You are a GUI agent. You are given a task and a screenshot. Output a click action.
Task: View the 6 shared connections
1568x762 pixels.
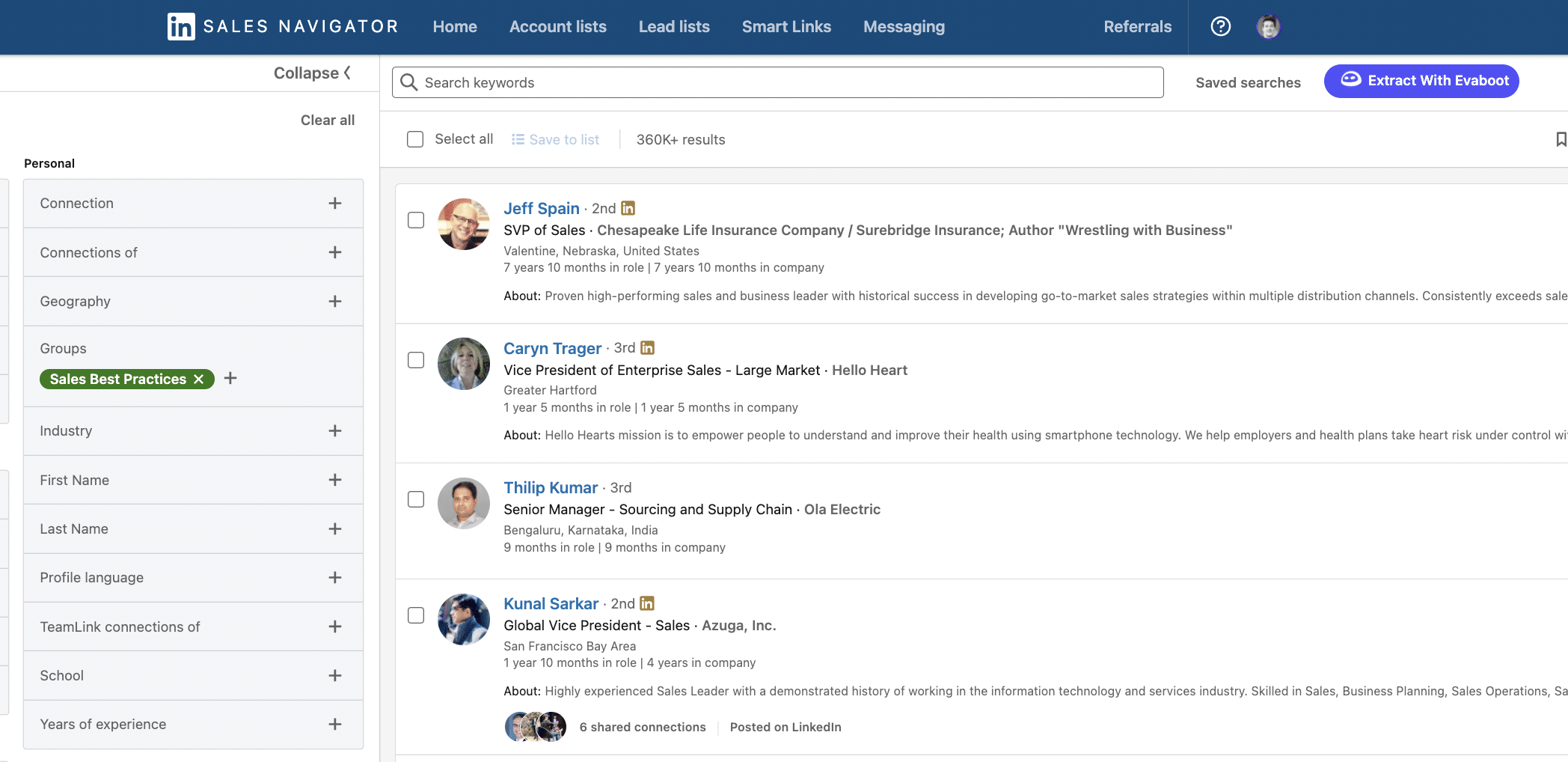[x=643, y=728]
